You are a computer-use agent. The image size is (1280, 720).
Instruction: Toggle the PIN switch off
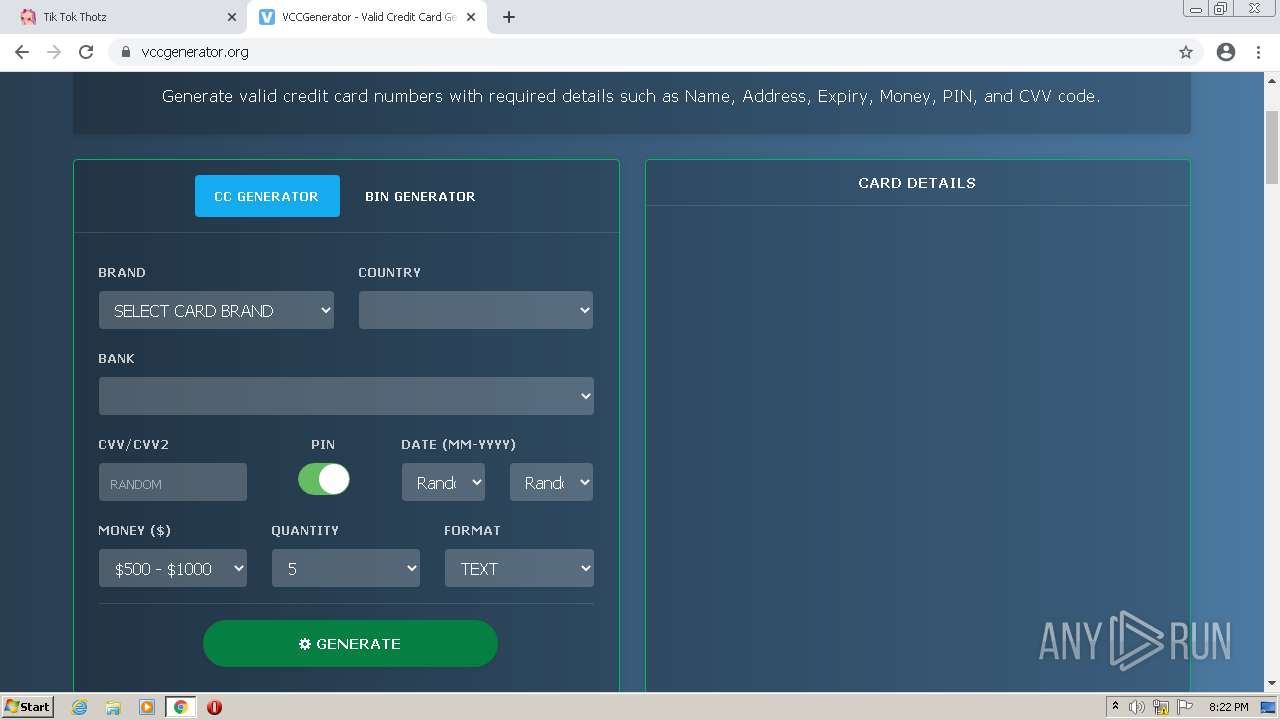tap(324, 479)
